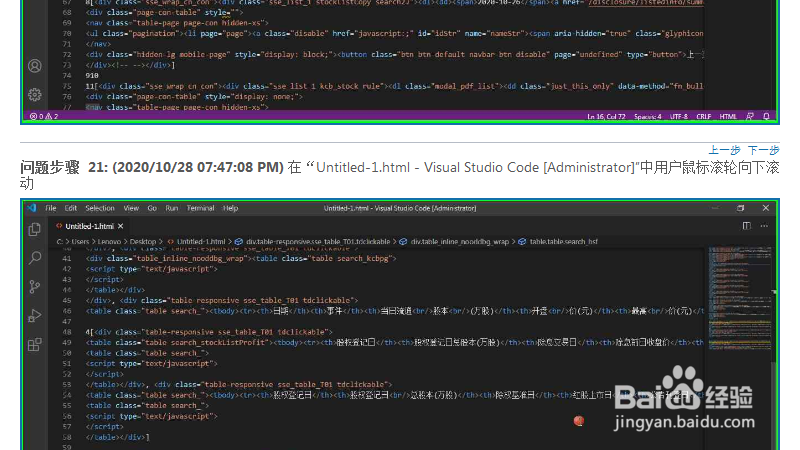Close the Untitled-1.html tab

coord(120,226)
